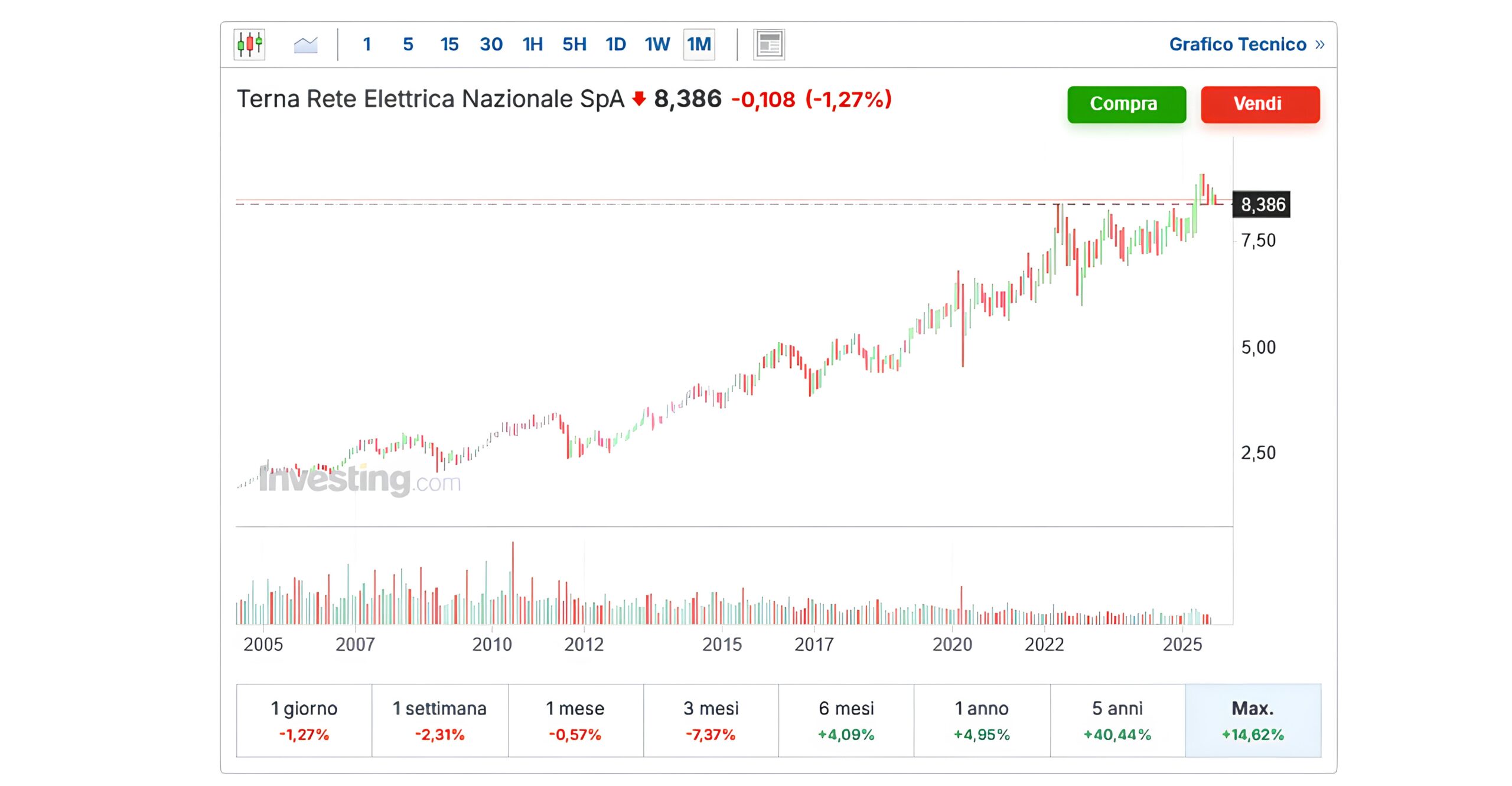1512x786 pixels.
Task: Click the 7,50 price axis label
Action: 1258,240
